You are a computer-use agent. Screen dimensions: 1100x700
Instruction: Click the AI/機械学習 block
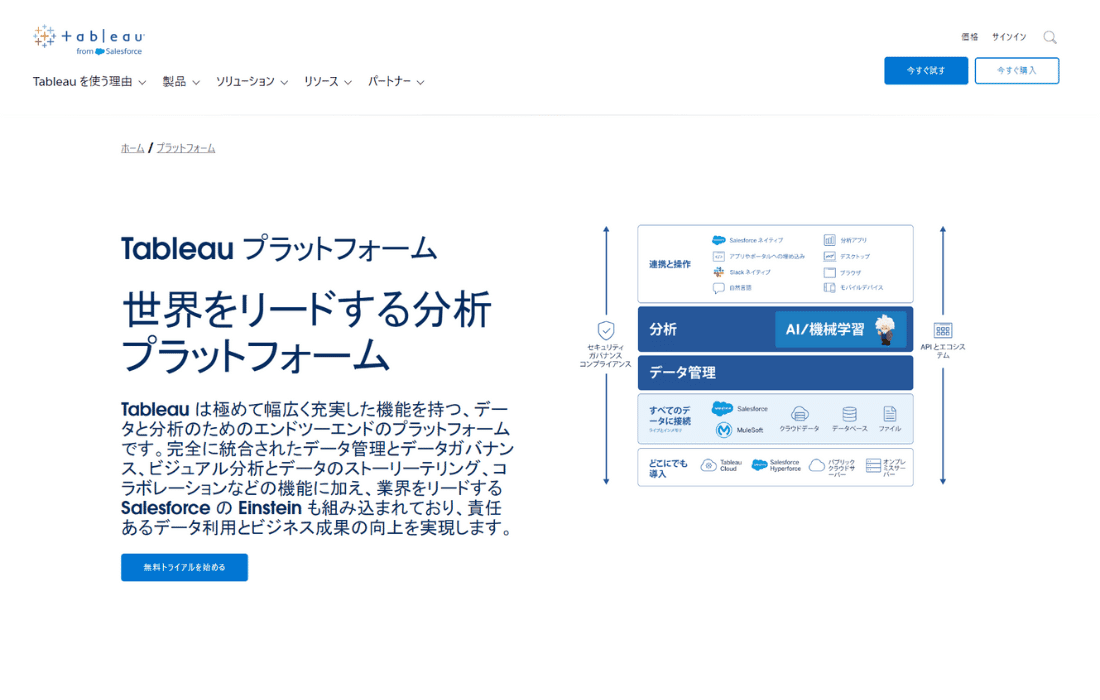[840, 330]
